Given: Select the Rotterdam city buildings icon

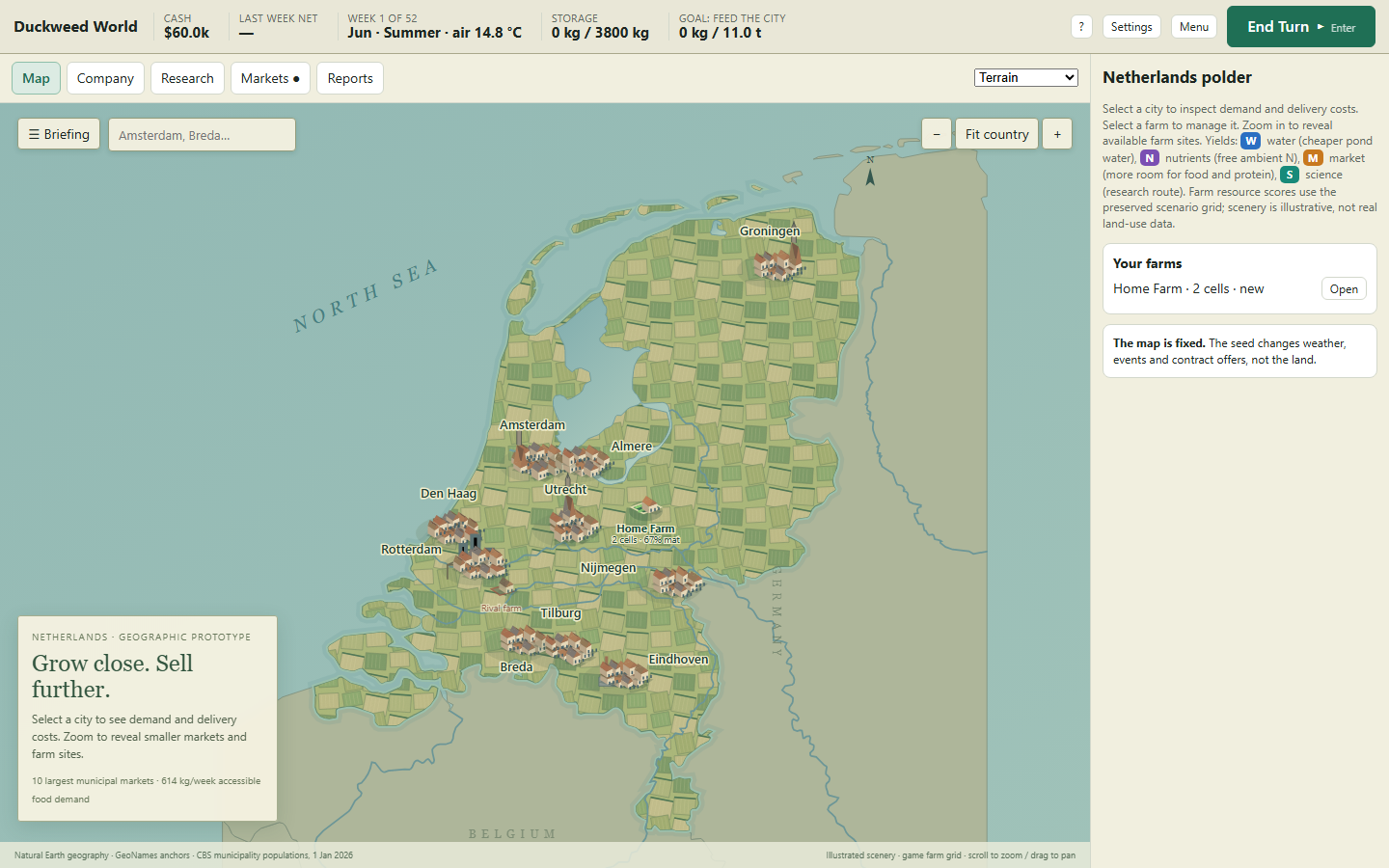Looking at the screenshot, I should click(480, 560).
